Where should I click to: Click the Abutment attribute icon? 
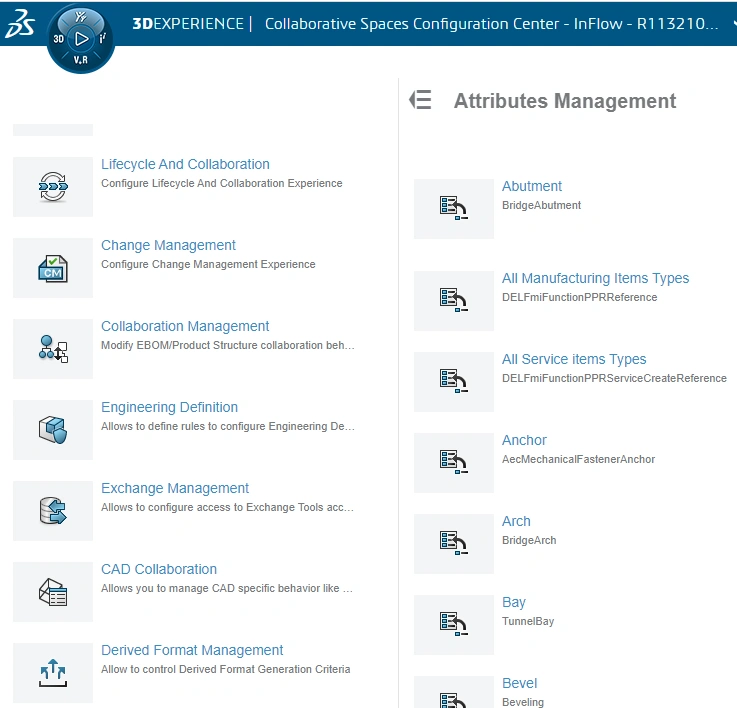454,209
